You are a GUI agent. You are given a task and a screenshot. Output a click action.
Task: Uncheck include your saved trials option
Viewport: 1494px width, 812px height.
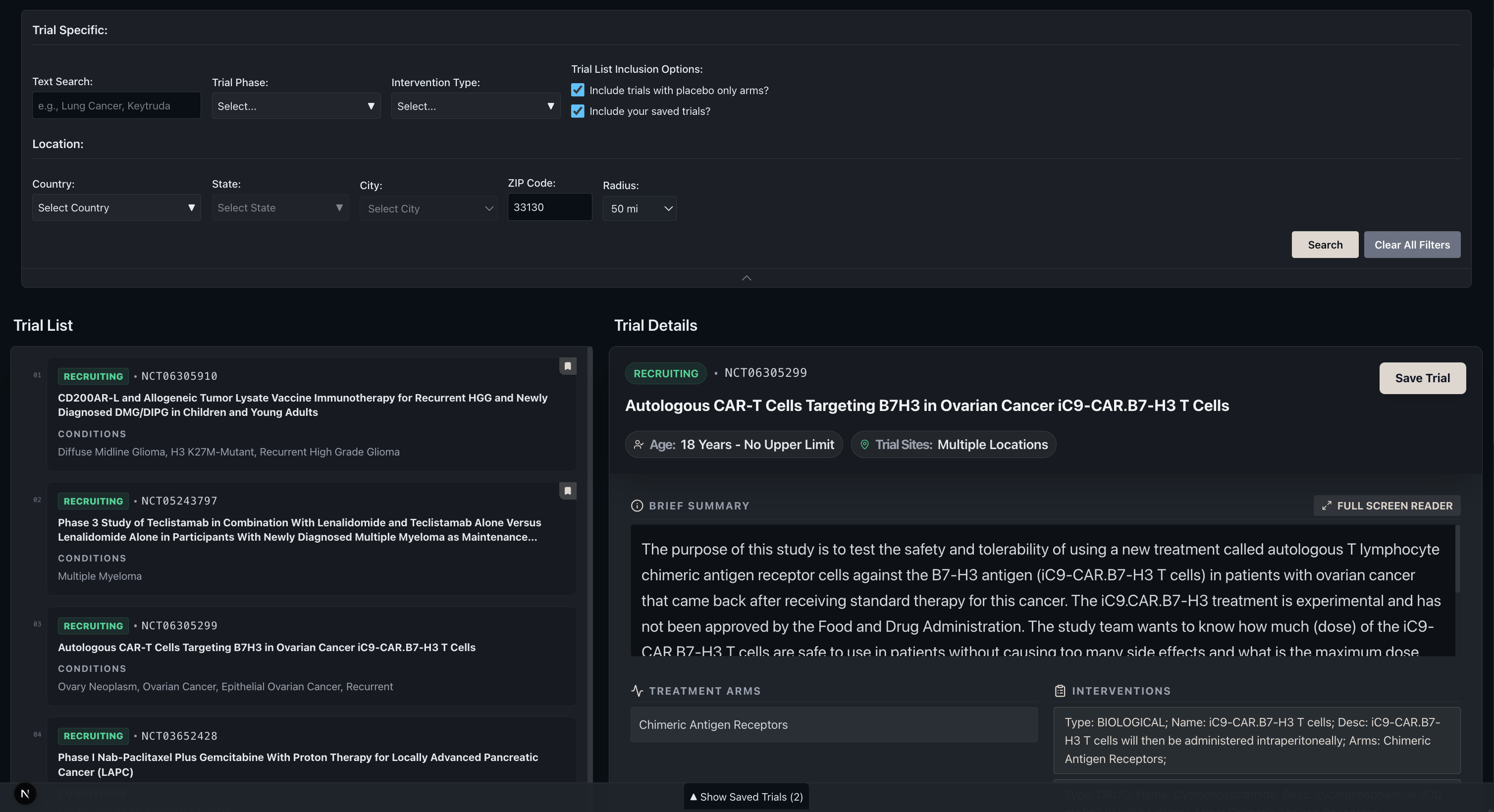[578, 111]
